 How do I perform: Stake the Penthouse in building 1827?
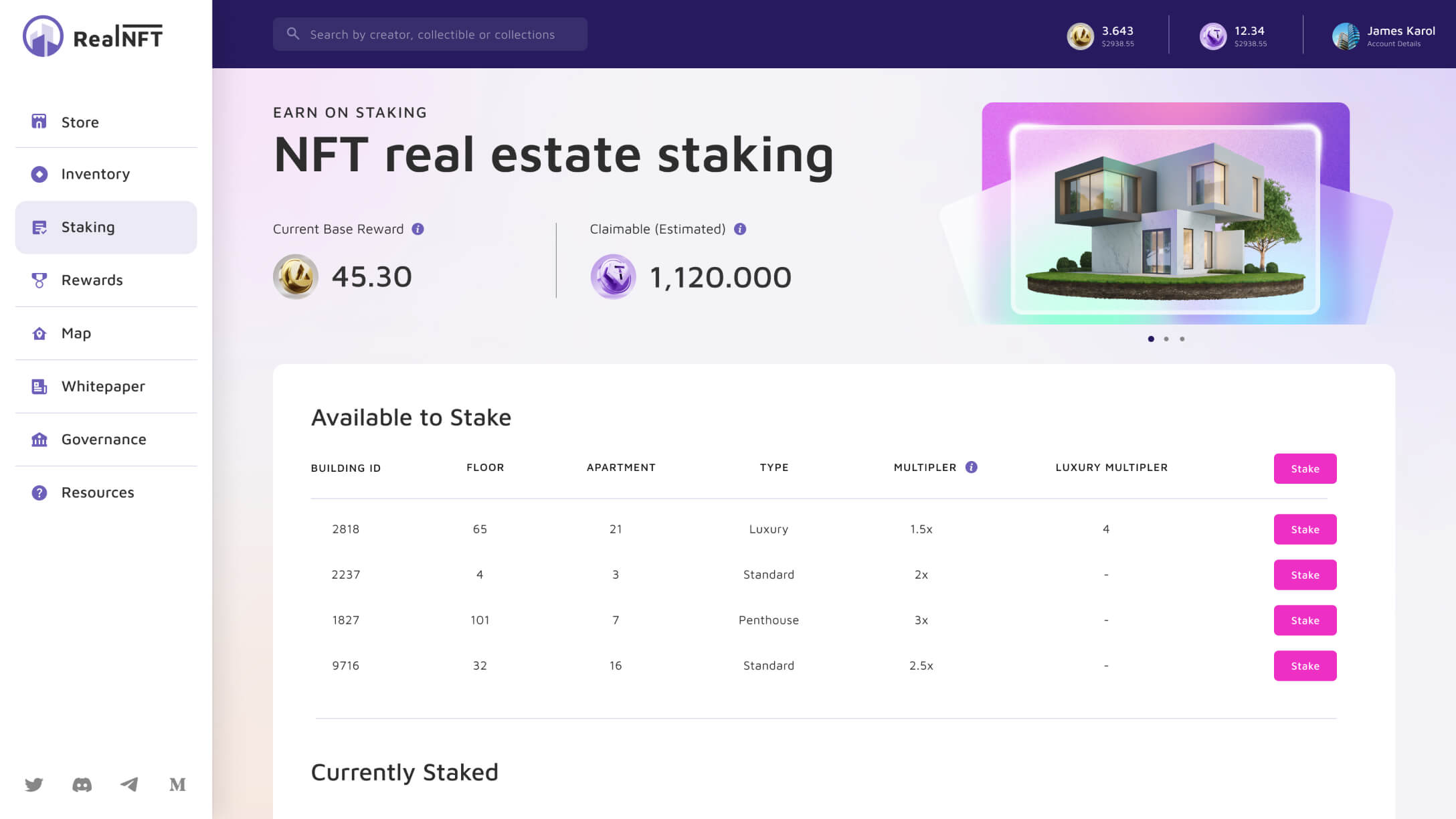(x=1305, y=620)
